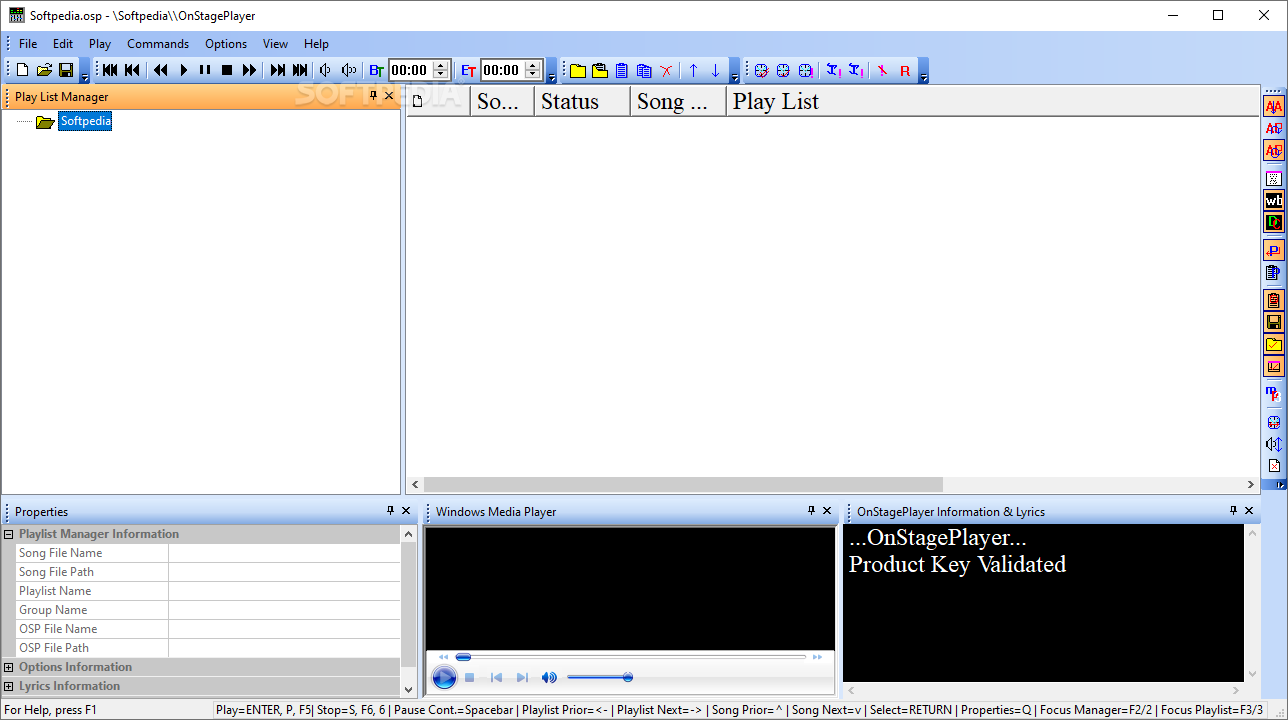
Task: Close the Windows Media Player panel
Action: [x=827, y=511]
